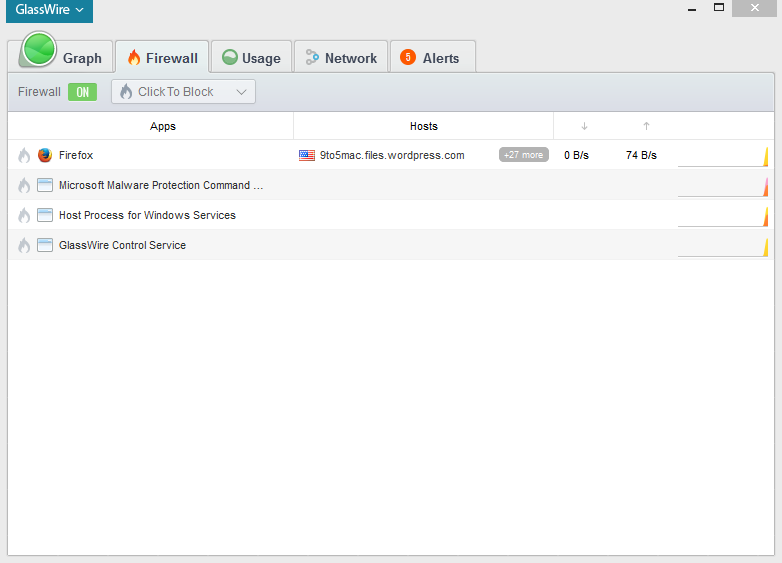Click the US flag next to 9to5mac host
The height and width of the screenshot is (563, 782).
point(307,155)
